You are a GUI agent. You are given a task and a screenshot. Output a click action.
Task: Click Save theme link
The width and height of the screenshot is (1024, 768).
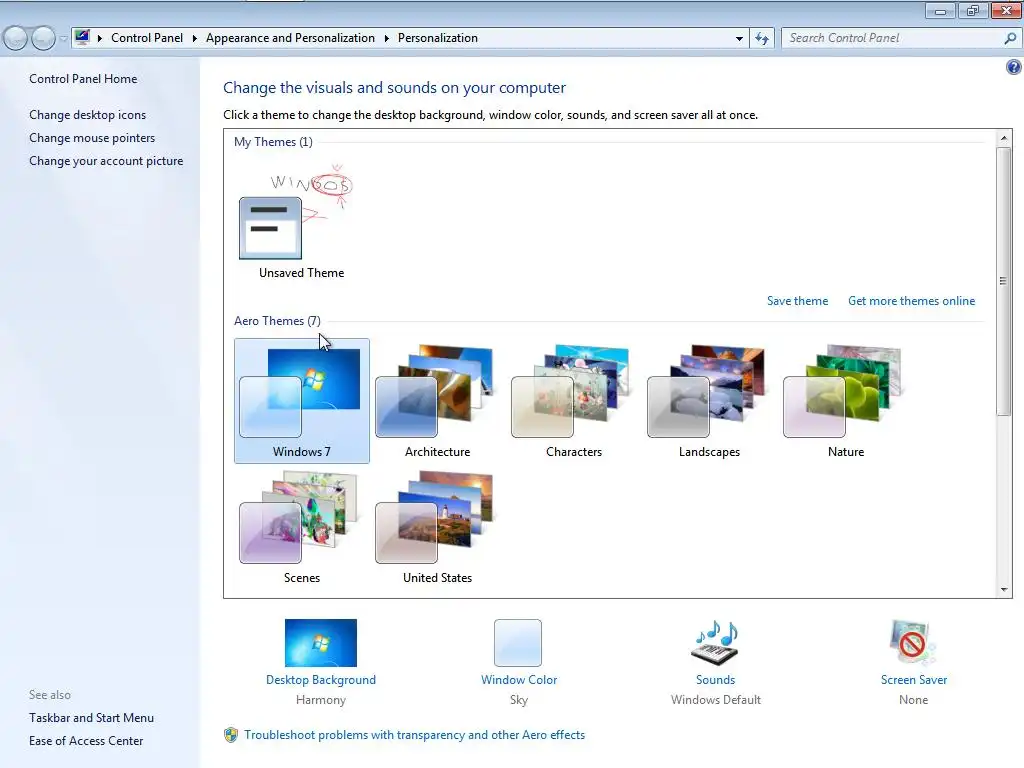pos(797,301)
